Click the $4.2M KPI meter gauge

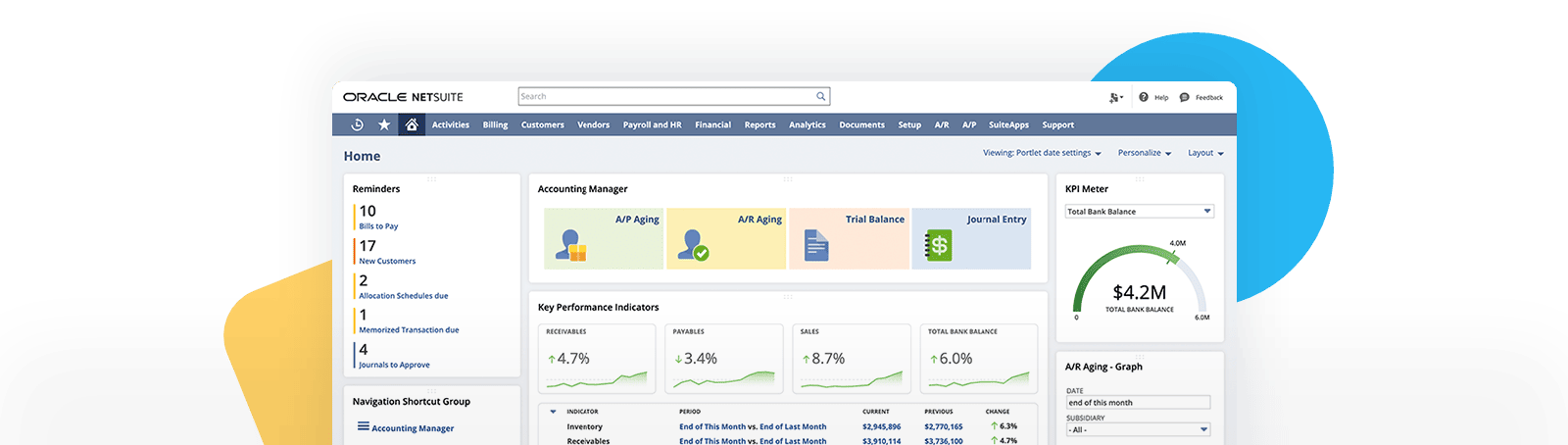[1140, 281]
